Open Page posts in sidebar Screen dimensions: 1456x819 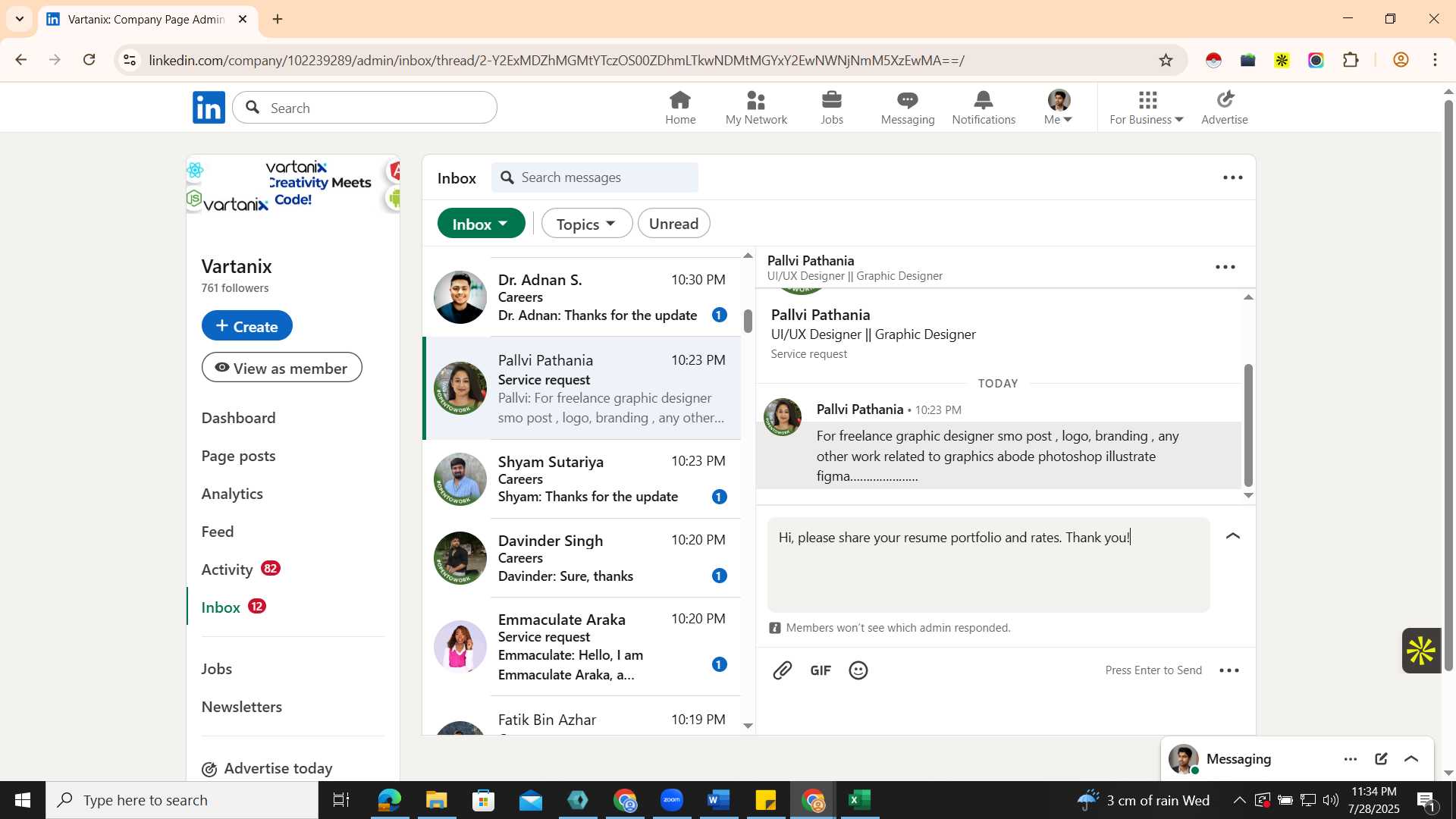tap(238, 456)
